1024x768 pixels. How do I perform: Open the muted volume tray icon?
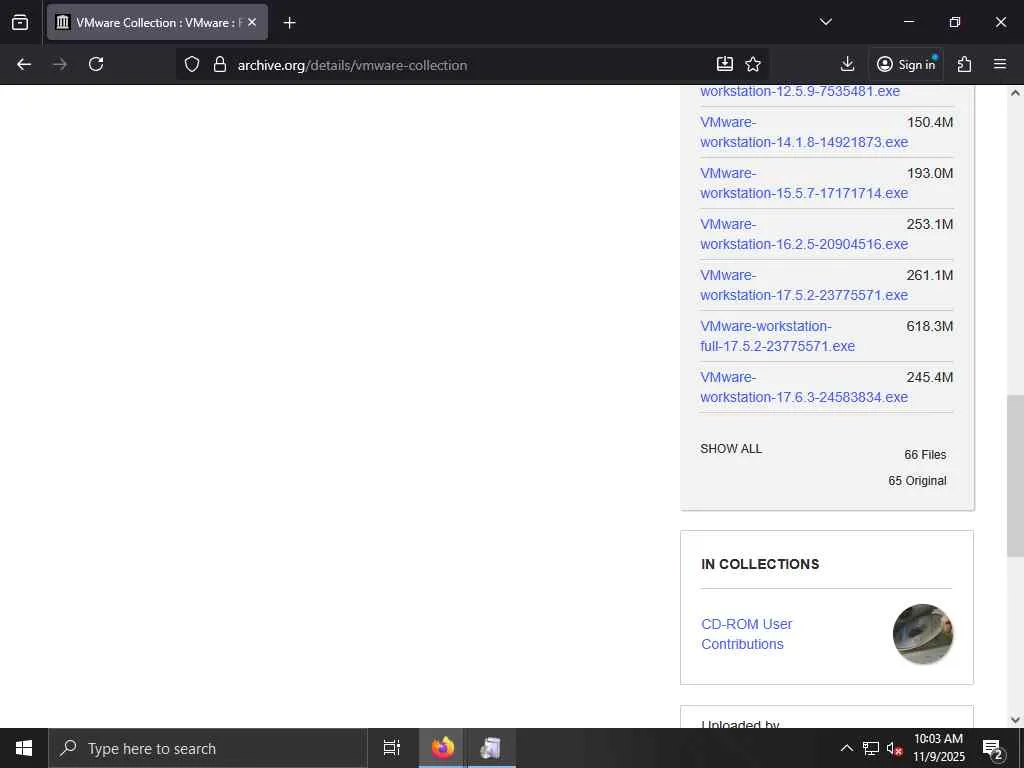pyautogui.click(x=894, y=748)
